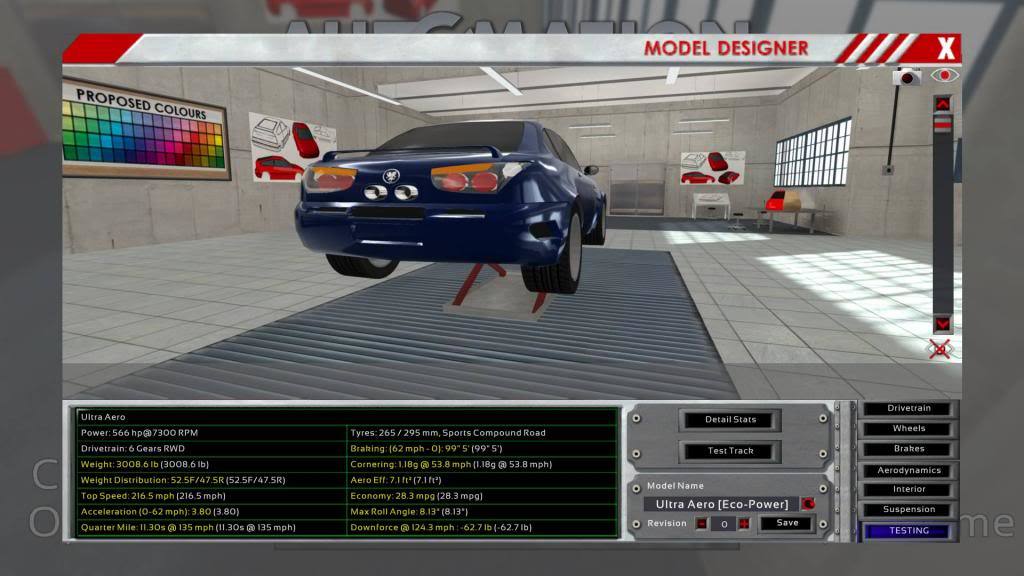The height and width of the screenshot is (576, 1024).
Task: Decrease the revision number with minus
Action: [702, 523]
